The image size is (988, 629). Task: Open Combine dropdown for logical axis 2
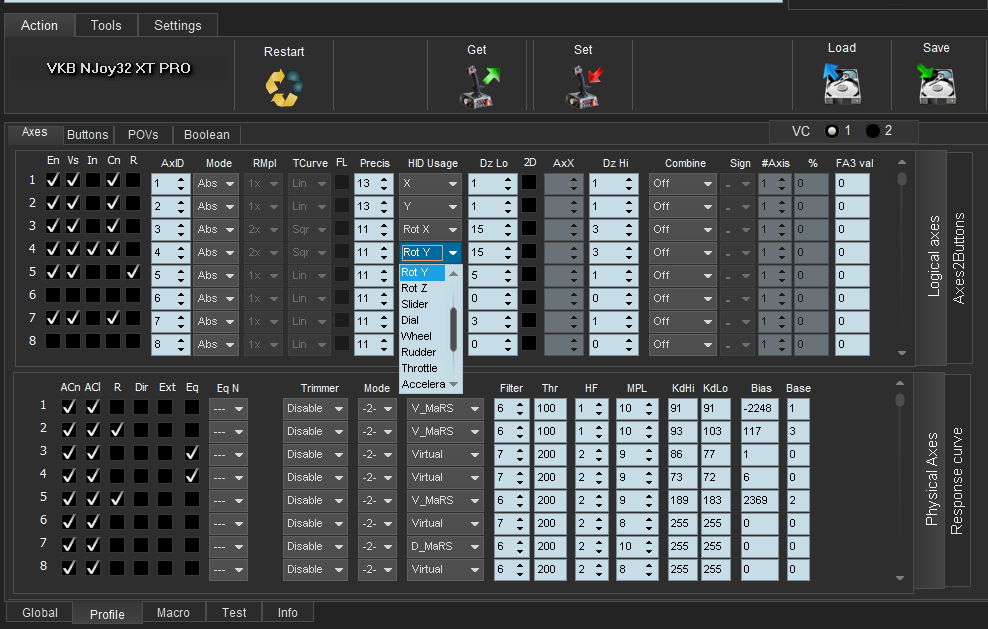(x=683, y=207)
